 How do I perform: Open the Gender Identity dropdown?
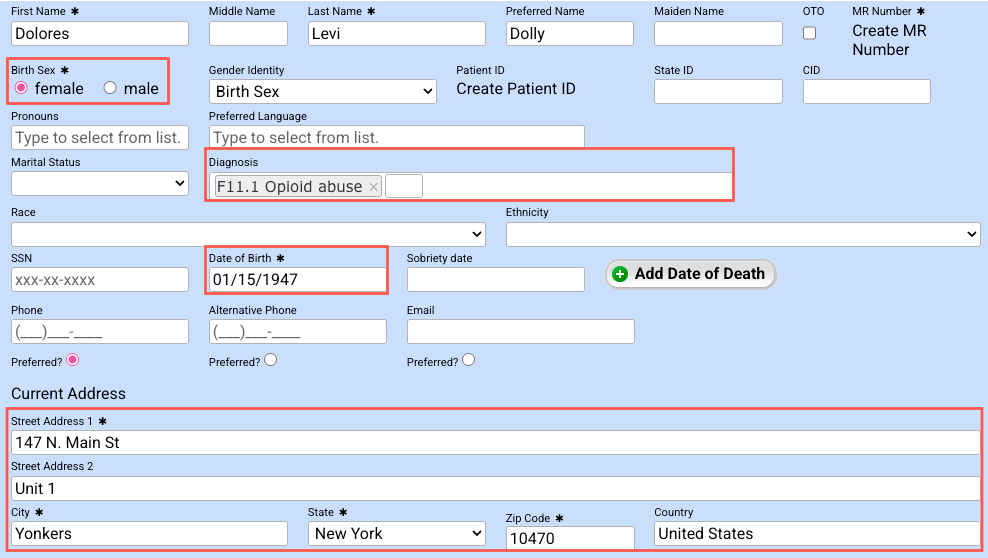point(322,91)
